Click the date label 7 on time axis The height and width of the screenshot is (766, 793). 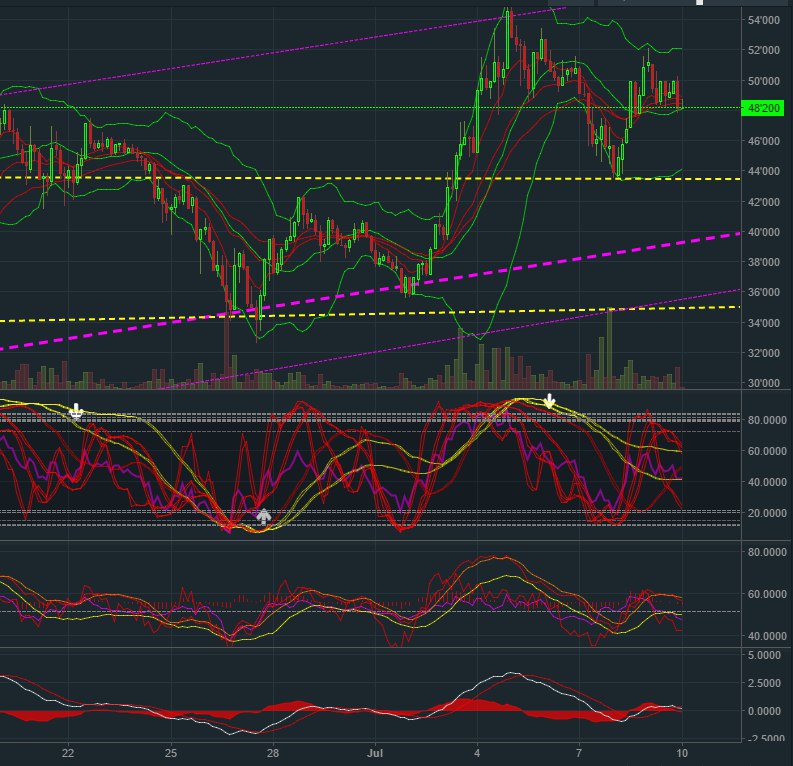click(x=580, y=753)
